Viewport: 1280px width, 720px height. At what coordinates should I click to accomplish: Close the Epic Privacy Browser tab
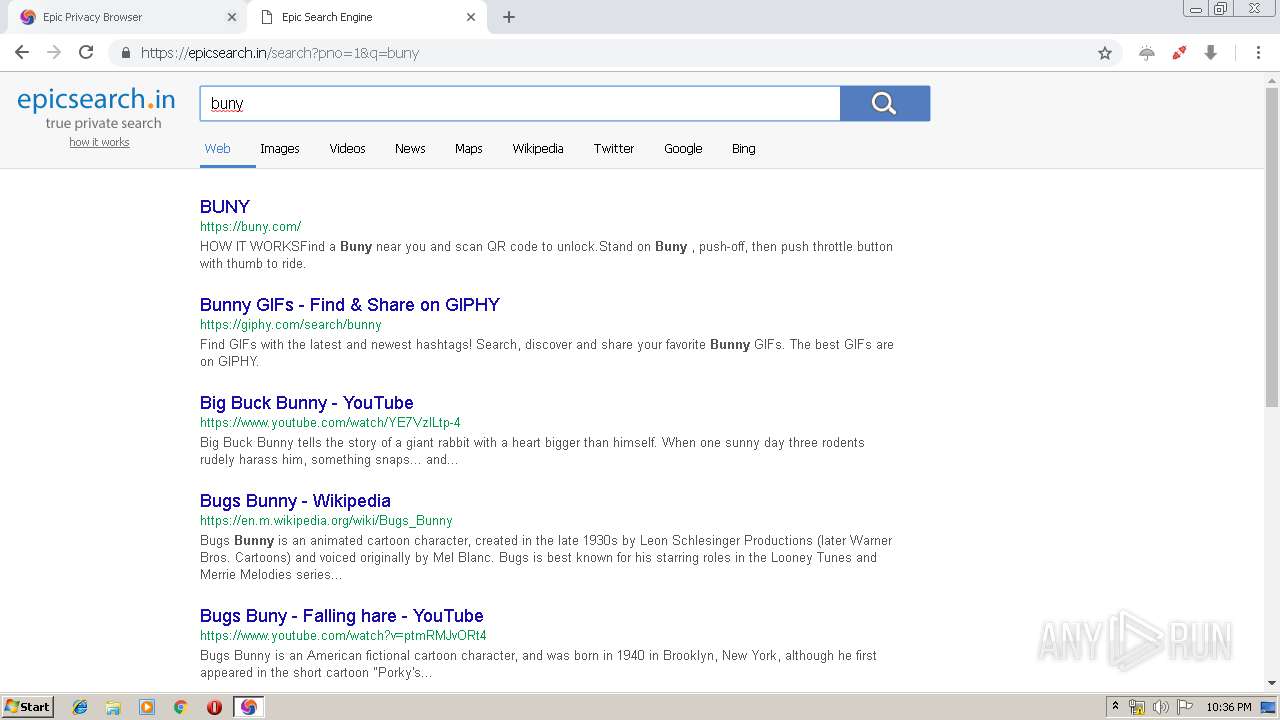232,17
